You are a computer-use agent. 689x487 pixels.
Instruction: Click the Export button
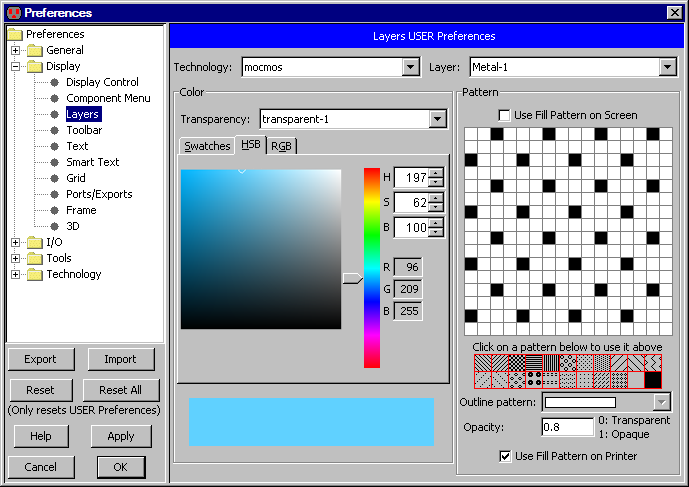click(41, 359)
